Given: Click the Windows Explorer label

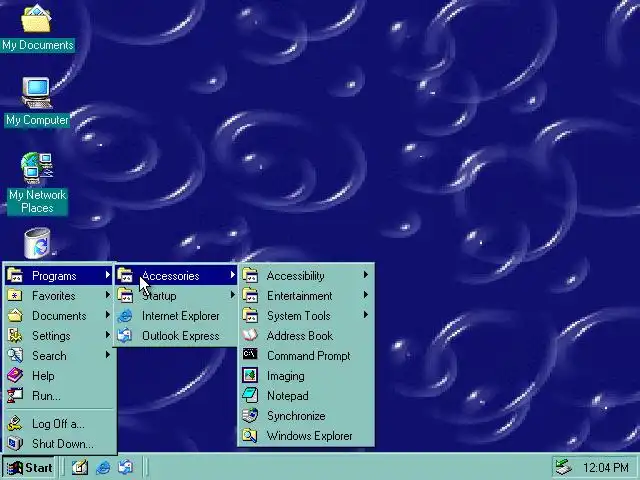Looking at the screenshot, I should (x=309, y=436).
